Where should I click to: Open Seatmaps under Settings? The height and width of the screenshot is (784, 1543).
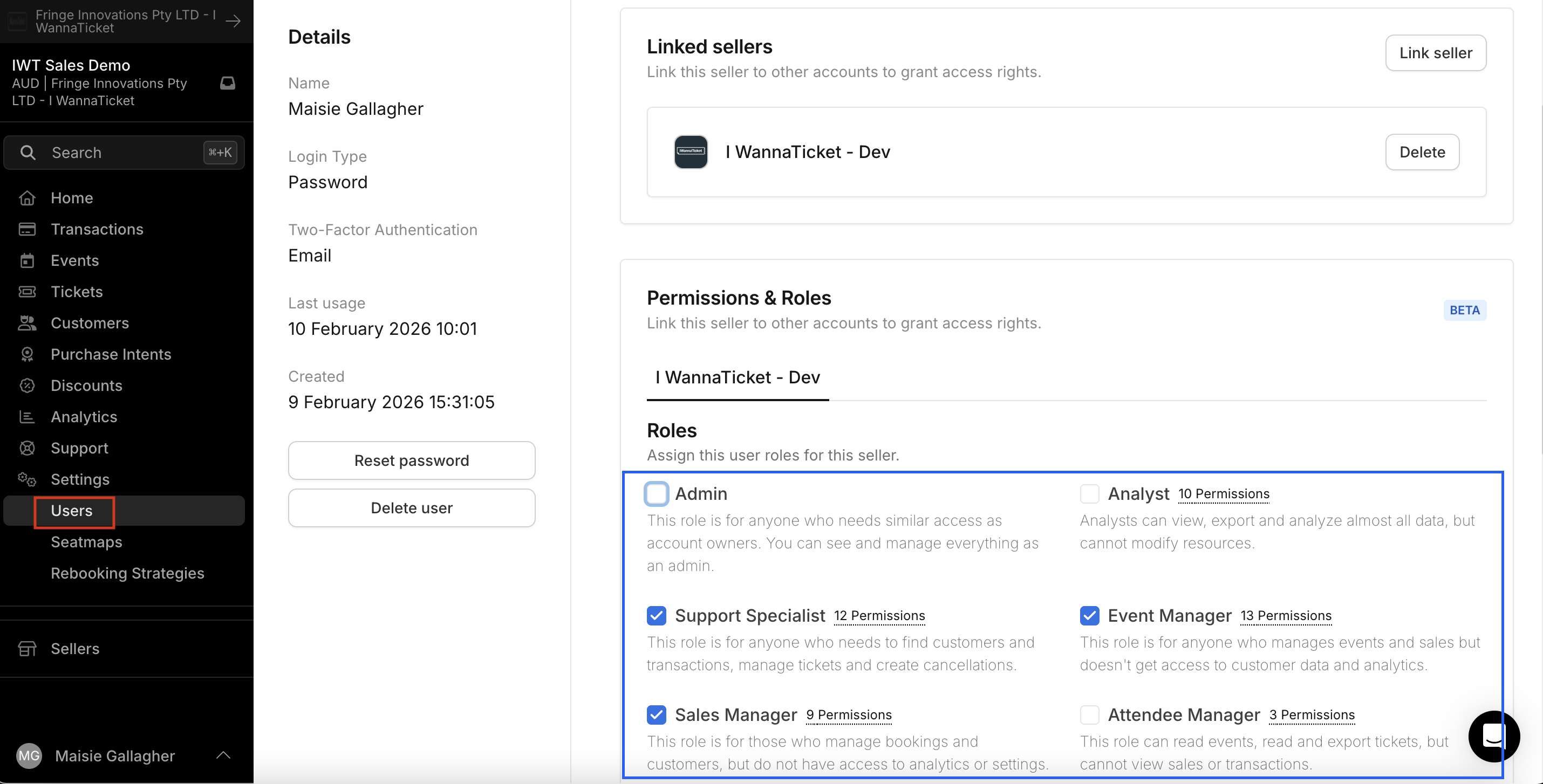[x=86, y=542]
